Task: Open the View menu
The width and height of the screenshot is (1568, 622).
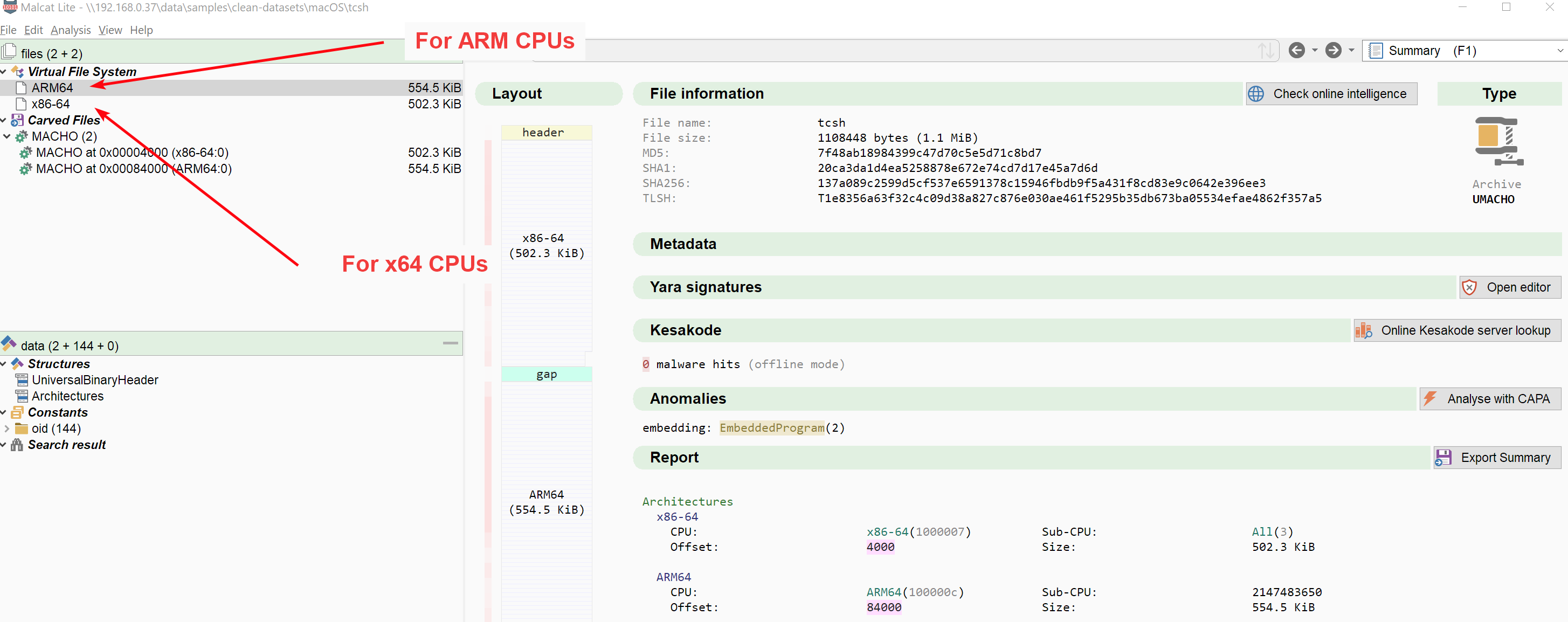Action: pyautogui.click(x=110, y=30)
